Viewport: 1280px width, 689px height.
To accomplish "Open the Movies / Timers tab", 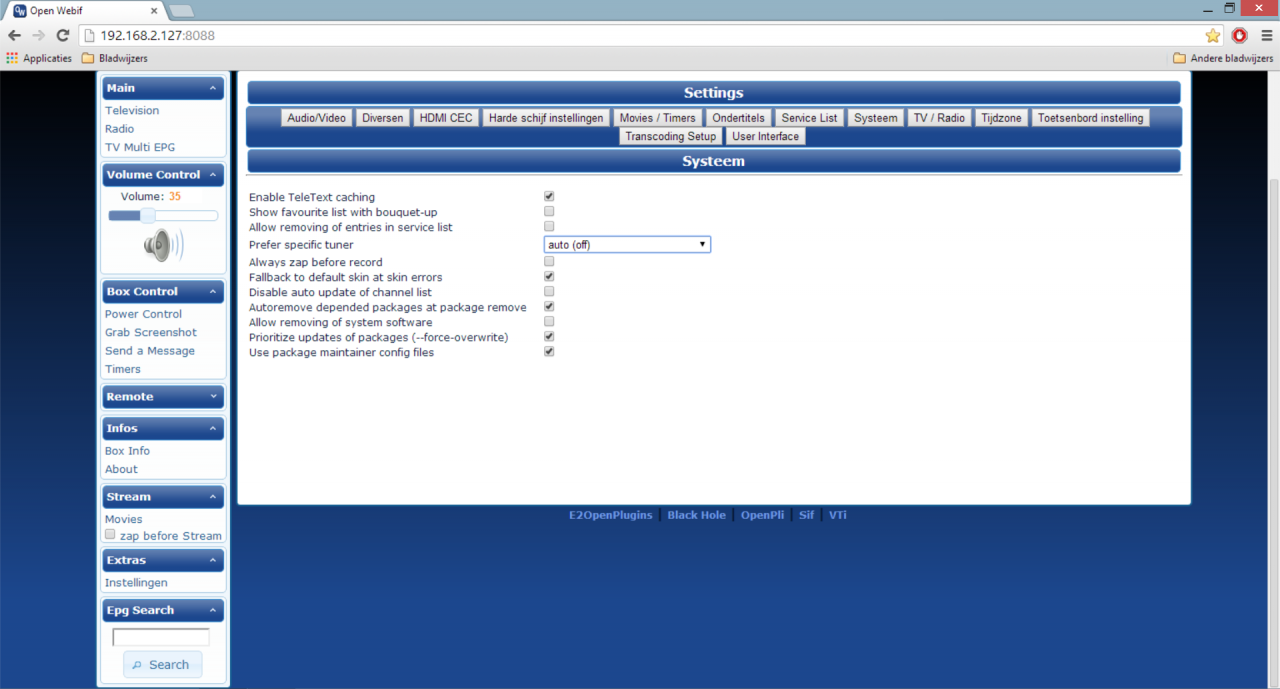I will click(657, 118).
